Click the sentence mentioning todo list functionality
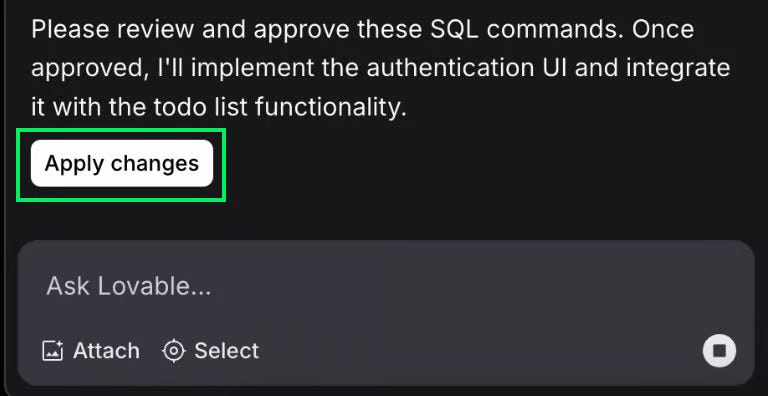This screenshot has height=396, width=768. pyautogui.click(x=219, y=107)
